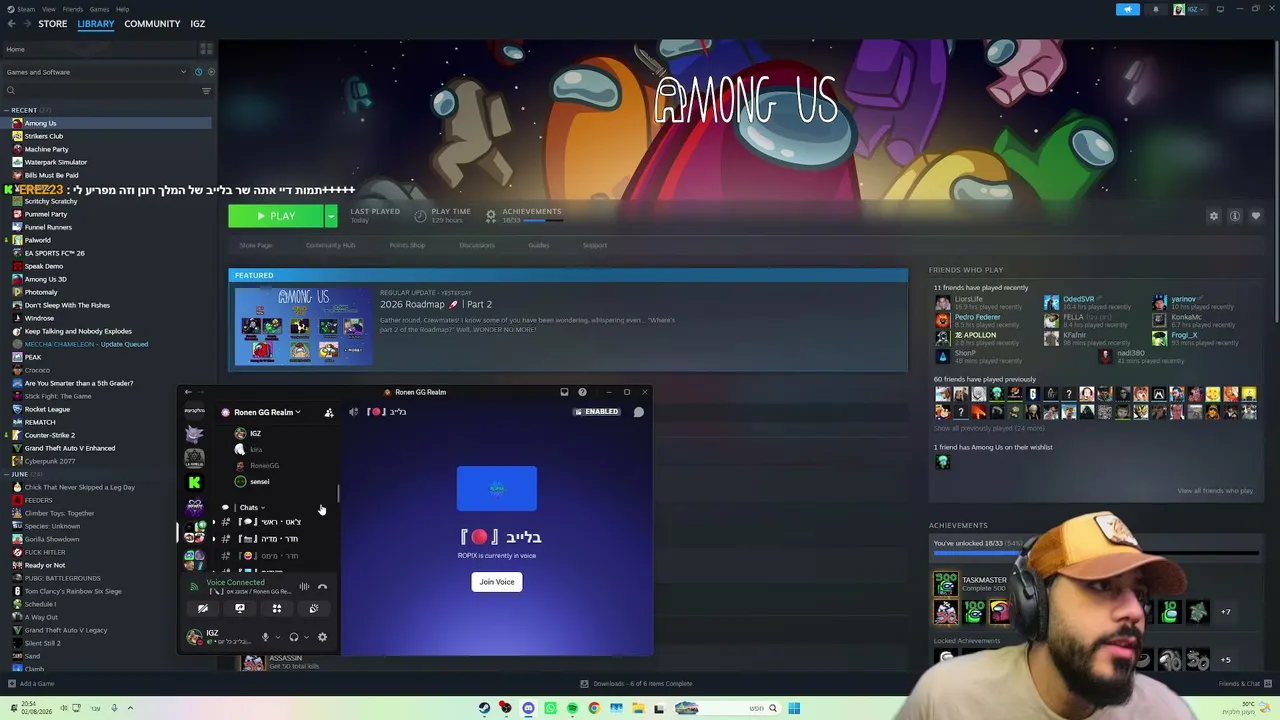
Task: Open Discord help question mark icon
Action: click(582, 392)
